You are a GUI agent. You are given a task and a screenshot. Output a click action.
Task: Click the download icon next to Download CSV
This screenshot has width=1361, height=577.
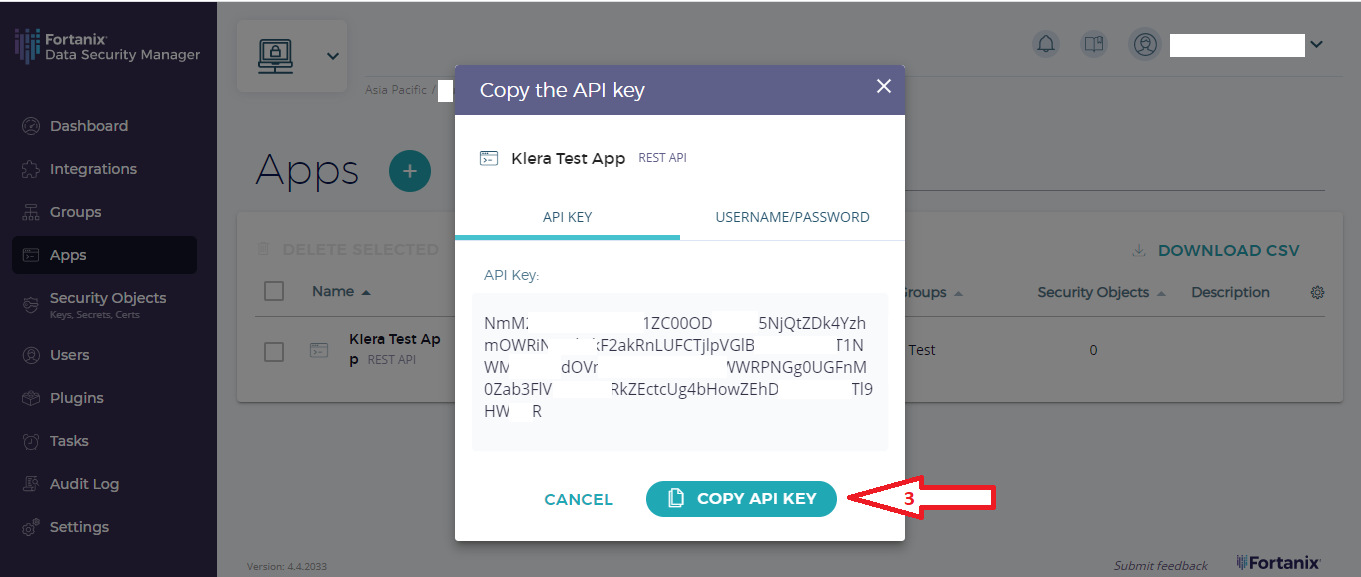[1138, 250]
